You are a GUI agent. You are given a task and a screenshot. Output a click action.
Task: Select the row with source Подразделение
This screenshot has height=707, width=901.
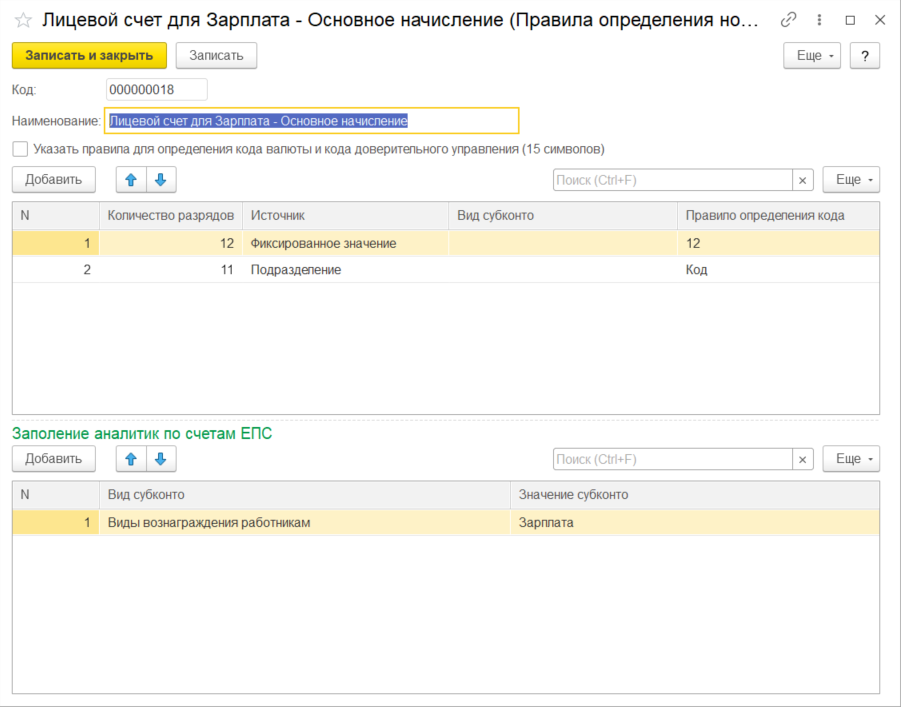(x=296, y=270)
